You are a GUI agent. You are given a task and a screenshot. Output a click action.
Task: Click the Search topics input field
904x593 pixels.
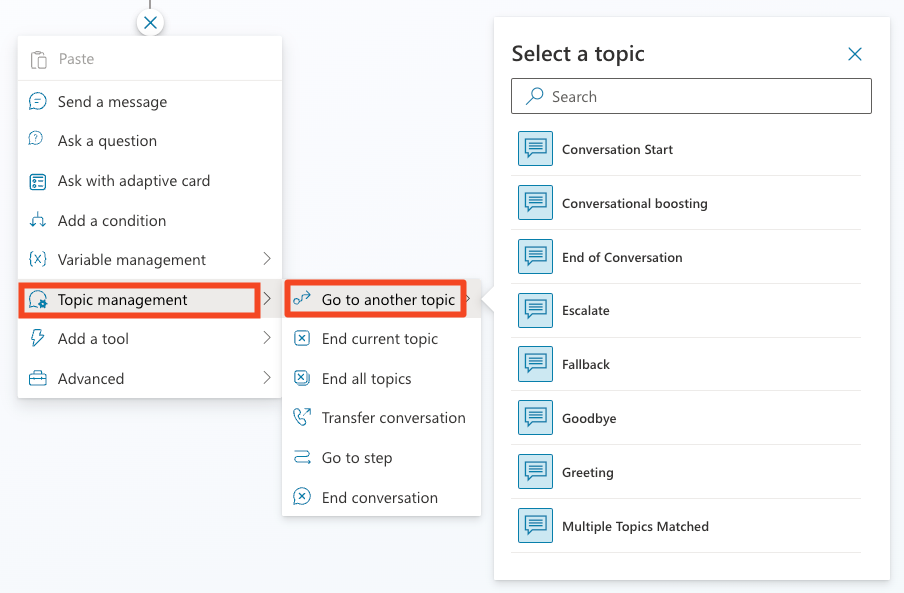click(x=700, y=97)
